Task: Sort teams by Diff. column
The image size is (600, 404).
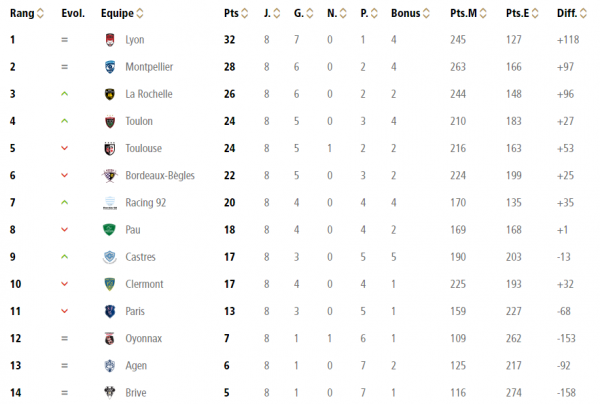Action: 583,13
